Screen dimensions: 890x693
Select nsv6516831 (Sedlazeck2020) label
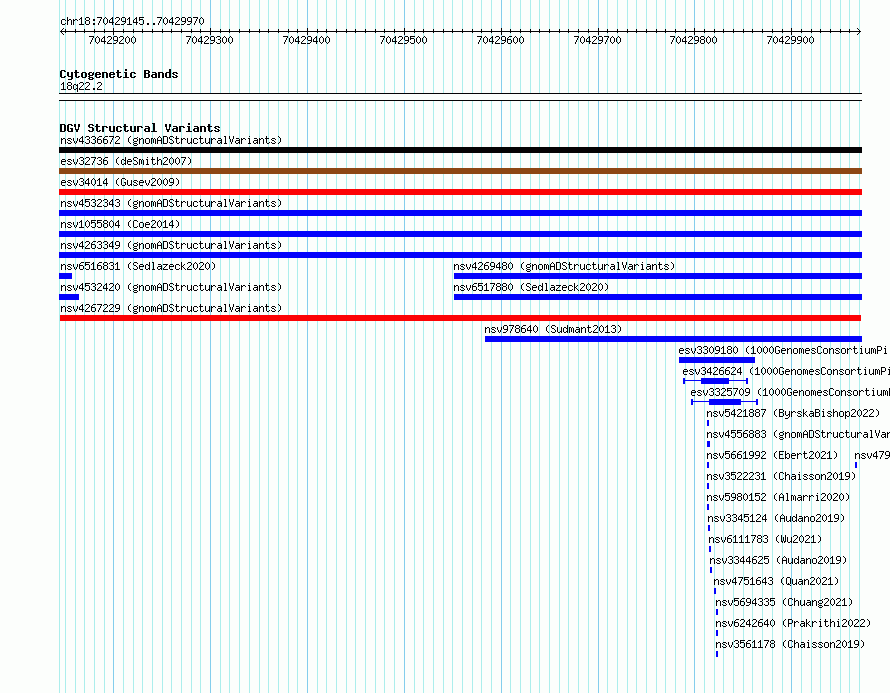click(x=138, y=266)
